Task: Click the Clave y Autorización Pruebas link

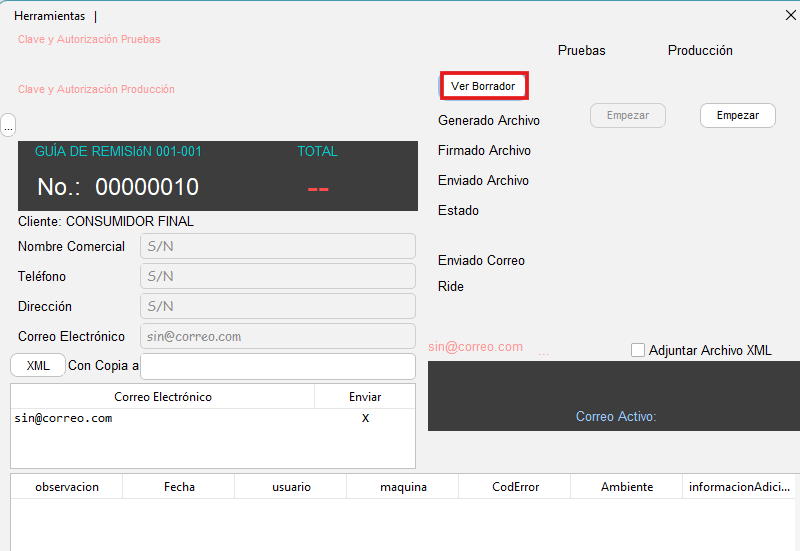Action: [89, 40]
